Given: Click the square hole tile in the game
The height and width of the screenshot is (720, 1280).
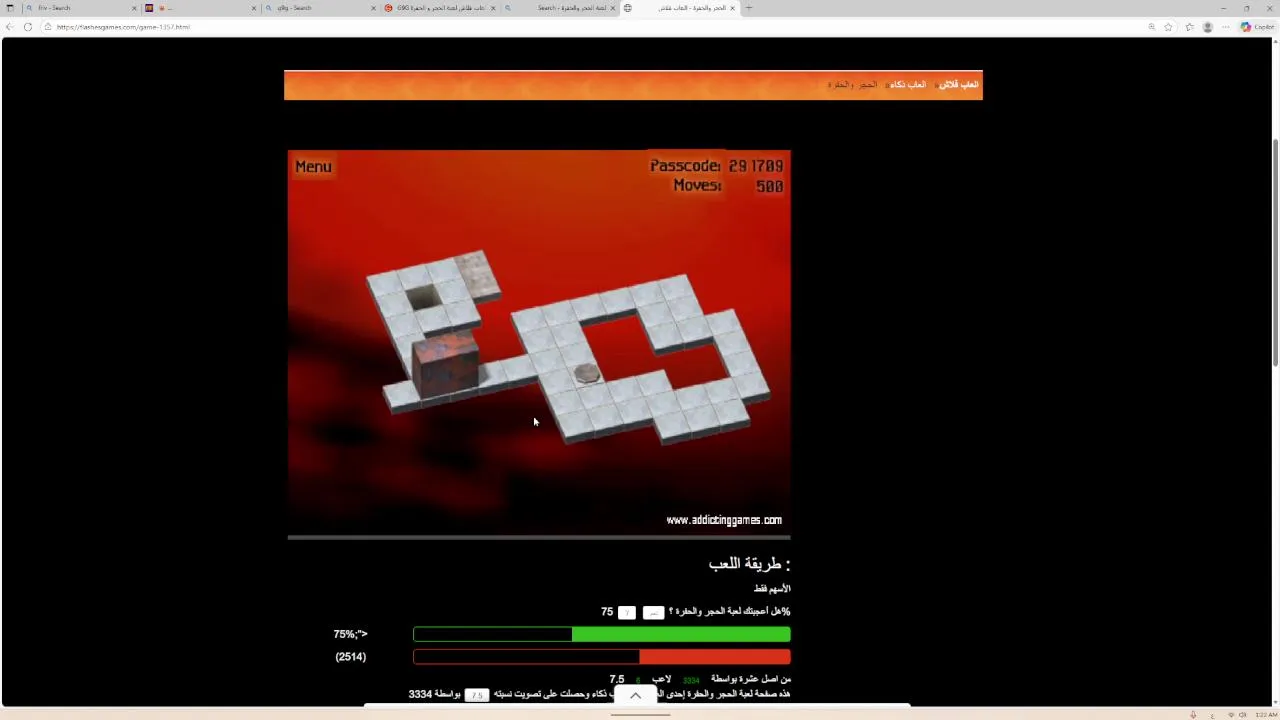Looking at the screenshot, I should [x=422, y=296].
